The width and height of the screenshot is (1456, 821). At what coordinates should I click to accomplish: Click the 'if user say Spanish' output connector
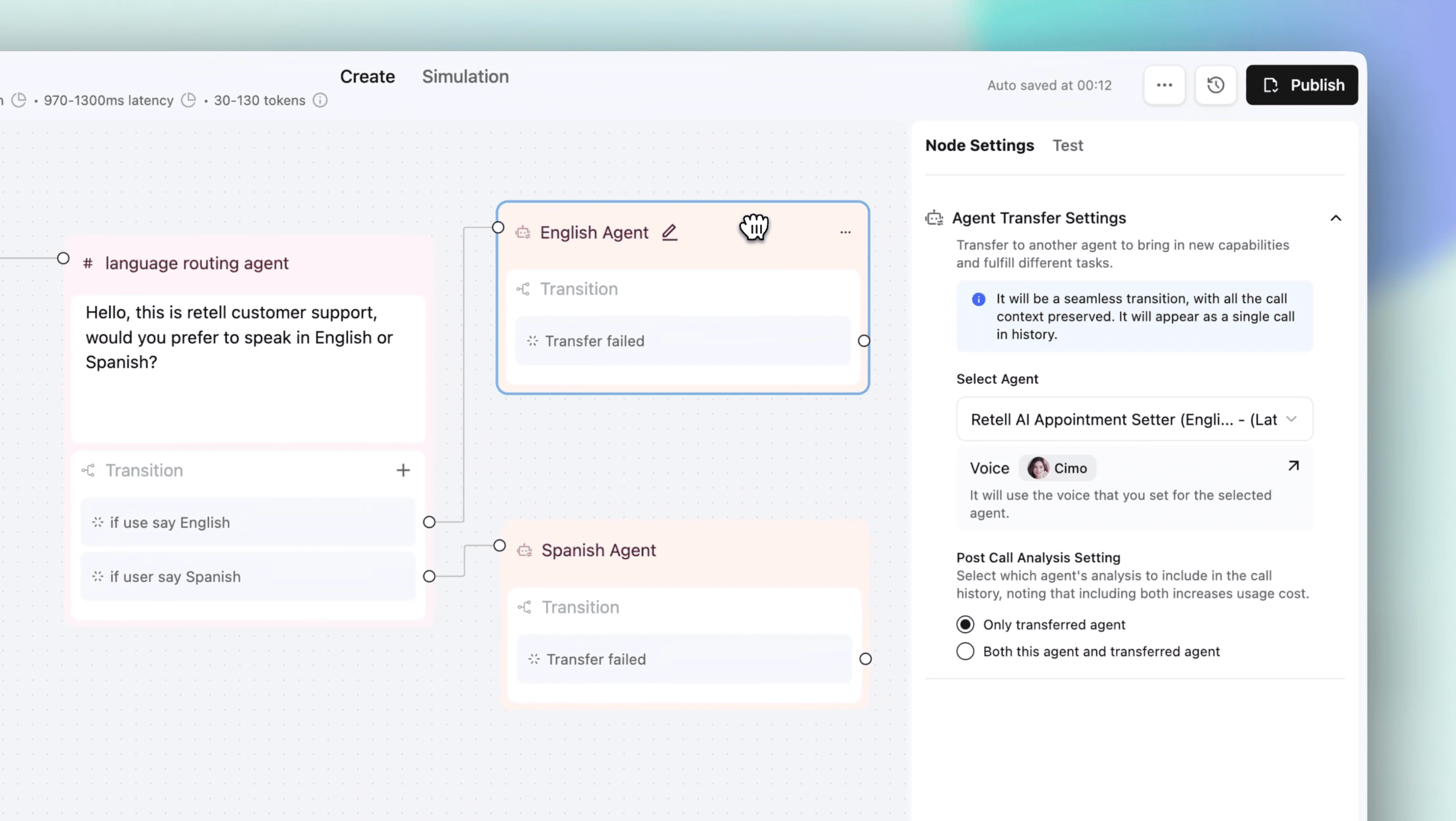click(430, 576)
